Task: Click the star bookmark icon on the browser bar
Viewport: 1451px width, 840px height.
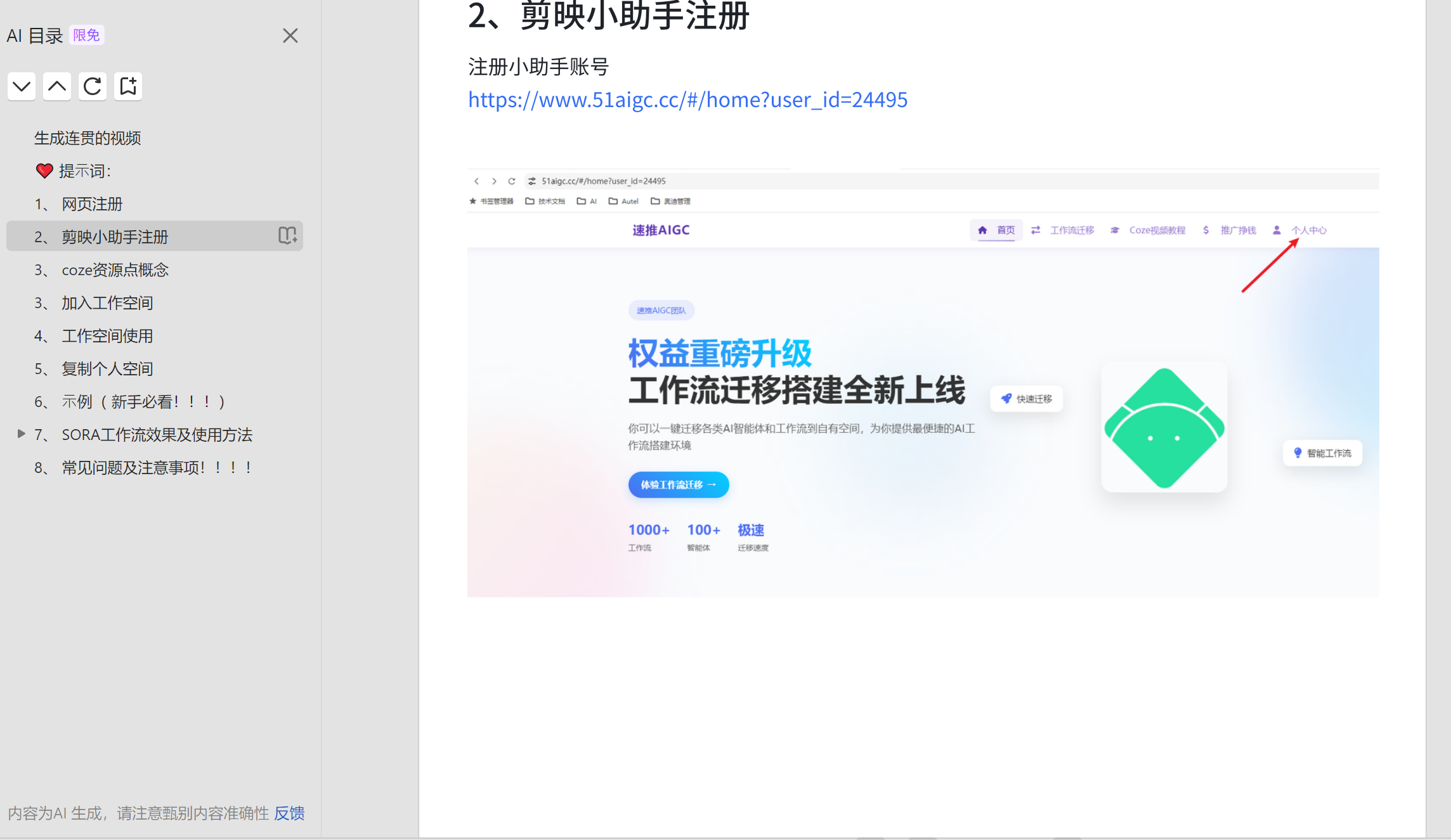Action: pos(473,201)
